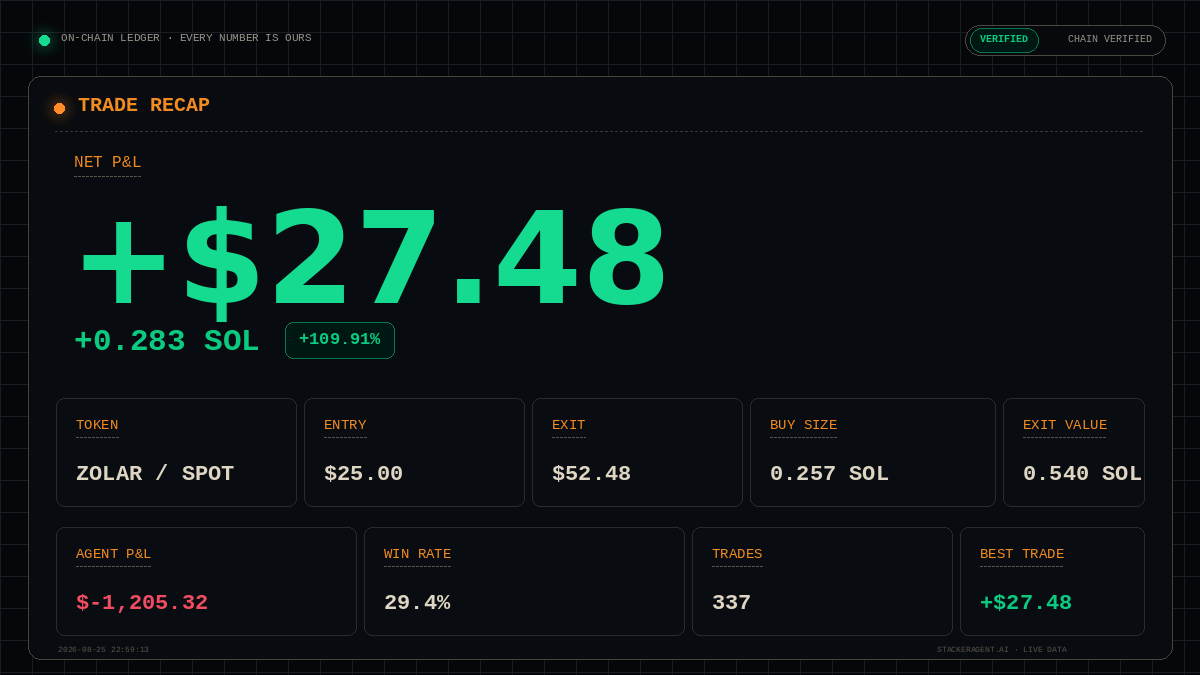Click the TOKEN label
This screenshot has width=1200, height=675.
pos(97,425)
